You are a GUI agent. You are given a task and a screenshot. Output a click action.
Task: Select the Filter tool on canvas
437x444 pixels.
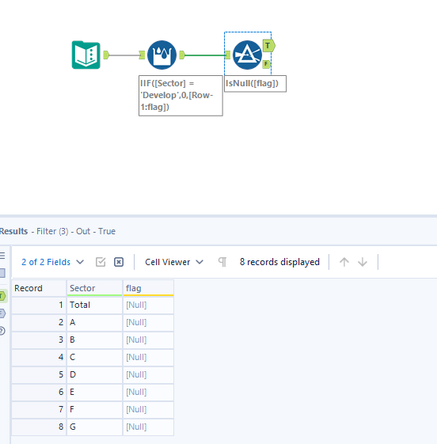(247, 55)
